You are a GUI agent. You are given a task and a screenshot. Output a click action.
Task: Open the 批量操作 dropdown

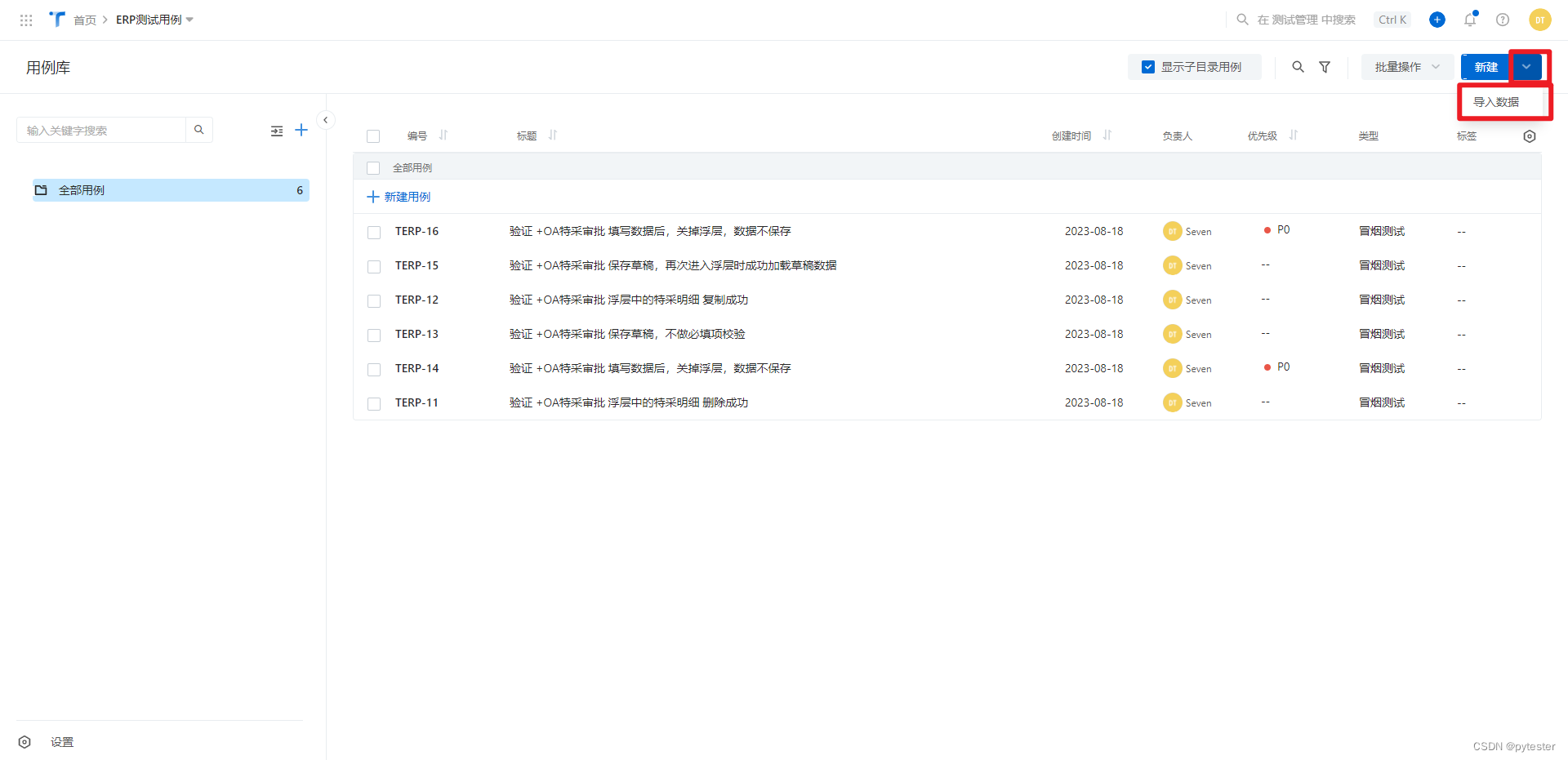tap(1407, 67)
